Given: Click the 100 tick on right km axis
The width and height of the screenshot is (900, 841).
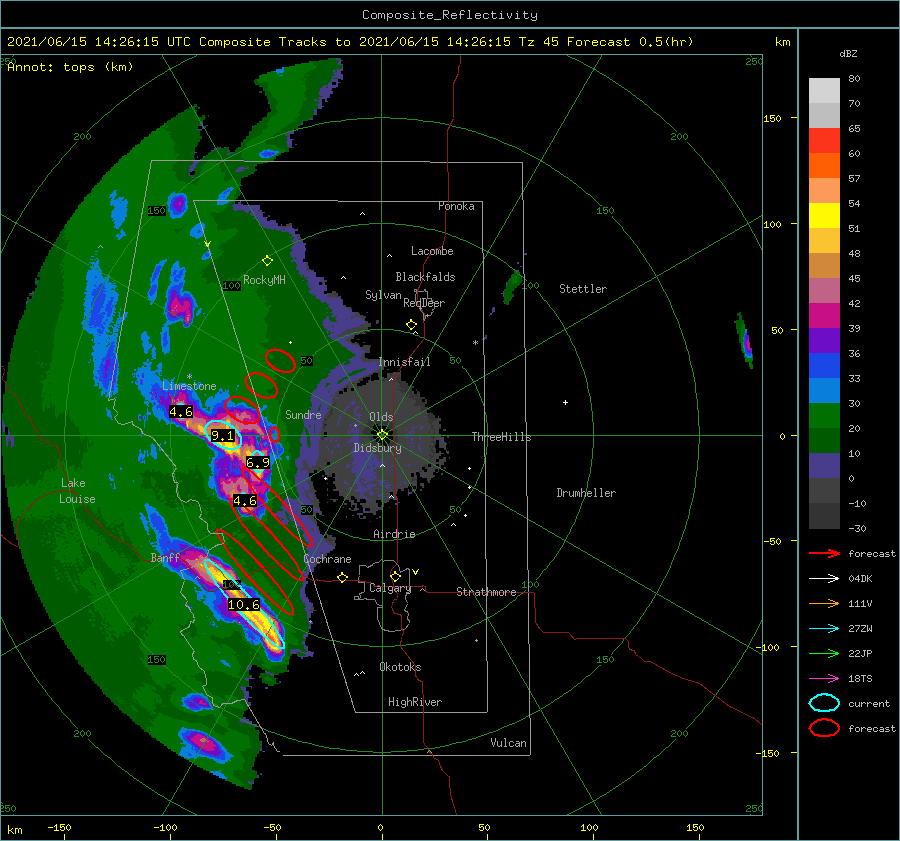Looking at the screenshot, I should pyautogui.click(x=773, y=224).
